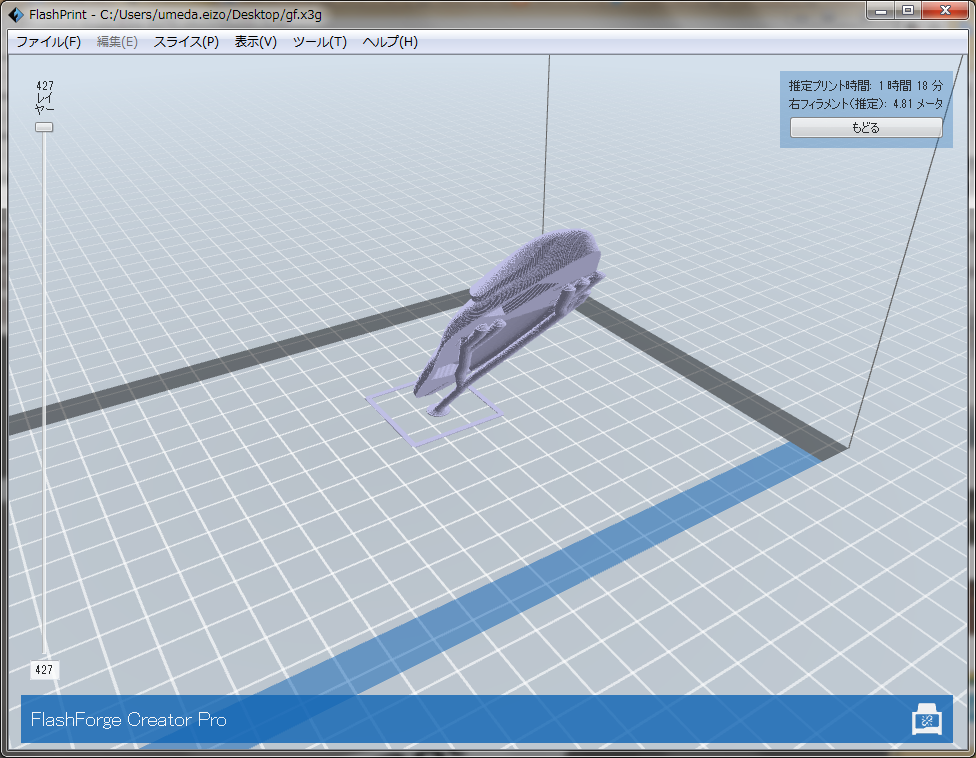Click the 427 レイヤー label above the slider
The image size is (976, 758).
[44, 98]
